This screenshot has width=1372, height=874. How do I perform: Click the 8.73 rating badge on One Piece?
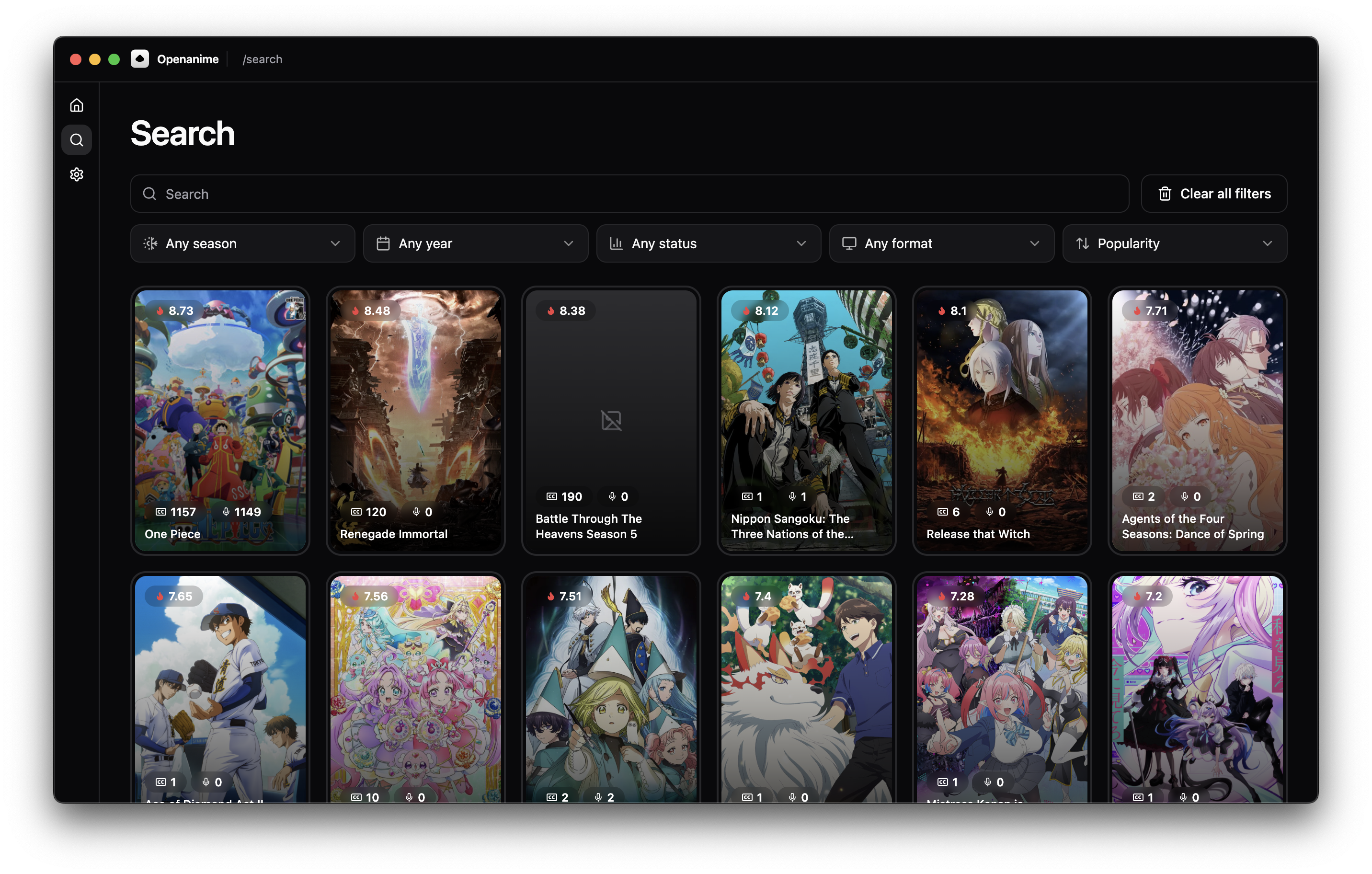pos(175,310)
